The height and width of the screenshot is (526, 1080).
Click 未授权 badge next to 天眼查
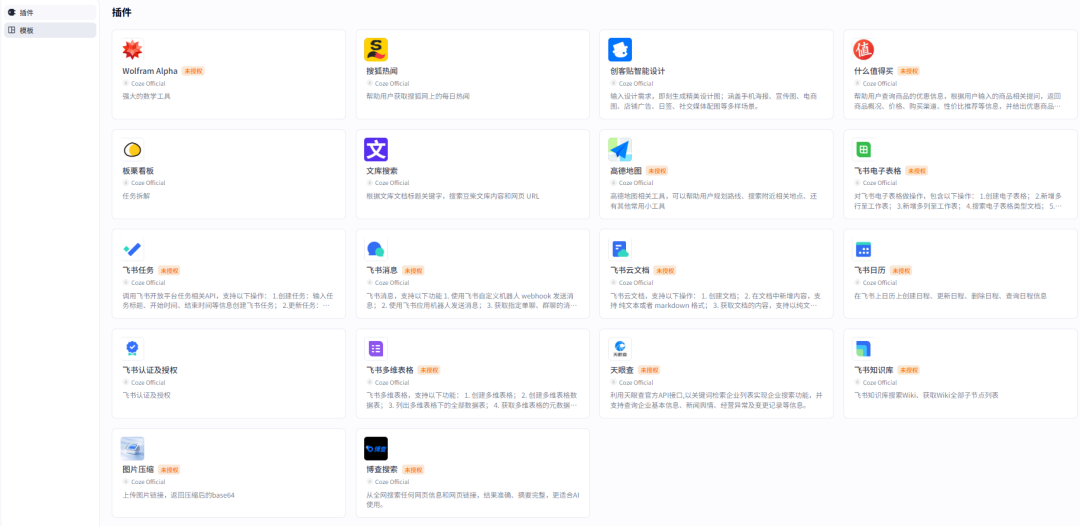point(649,370)
